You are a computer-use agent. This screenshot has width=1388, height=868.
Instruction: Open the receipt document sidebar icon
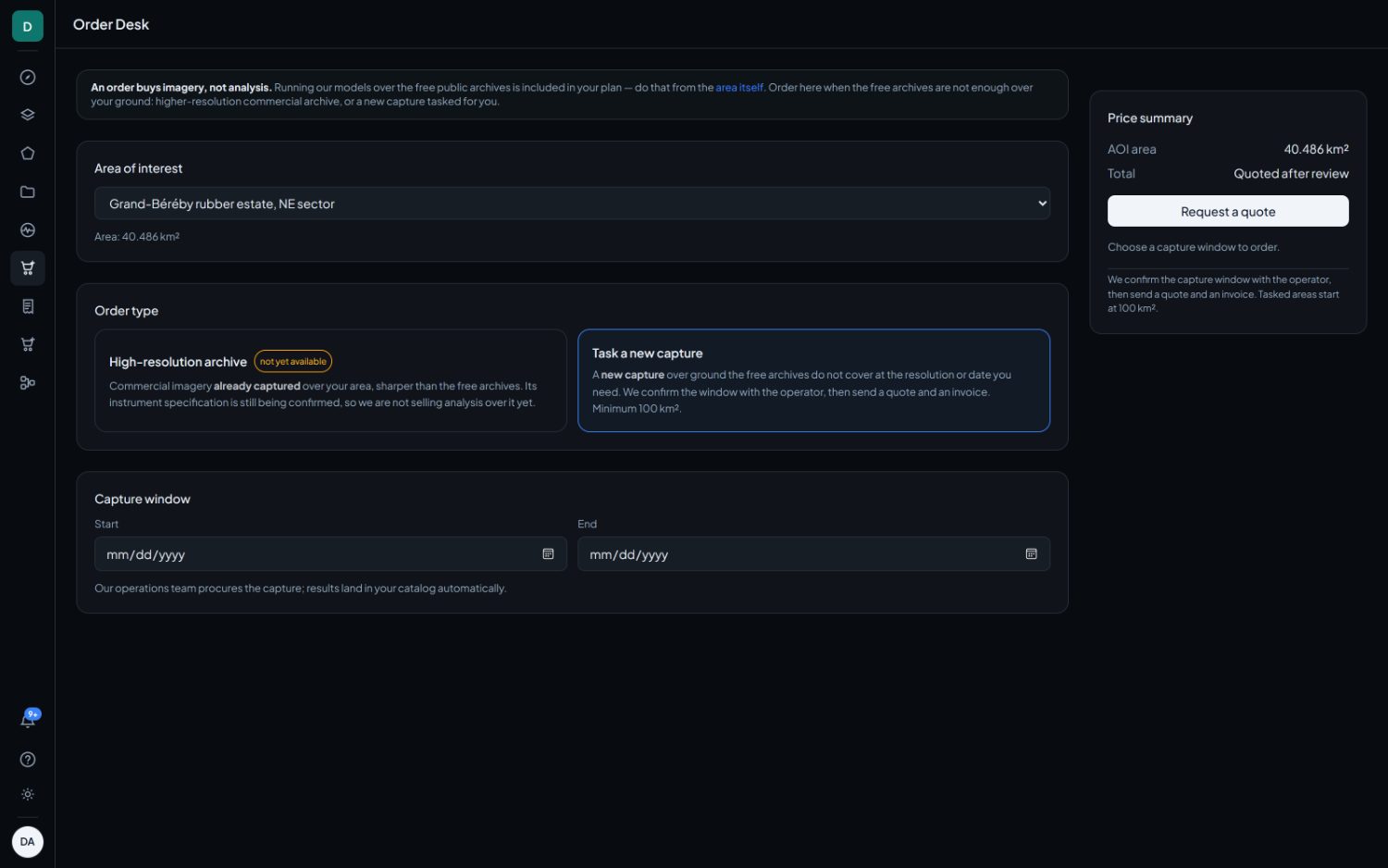pyautogui.click(x=28, y=306)
